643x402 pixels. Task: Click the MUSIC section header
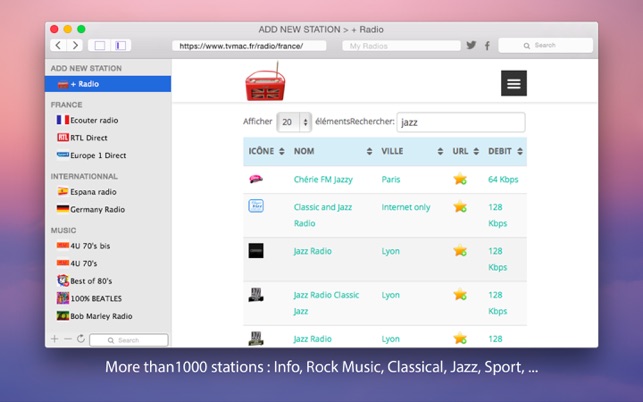point(64,230)
